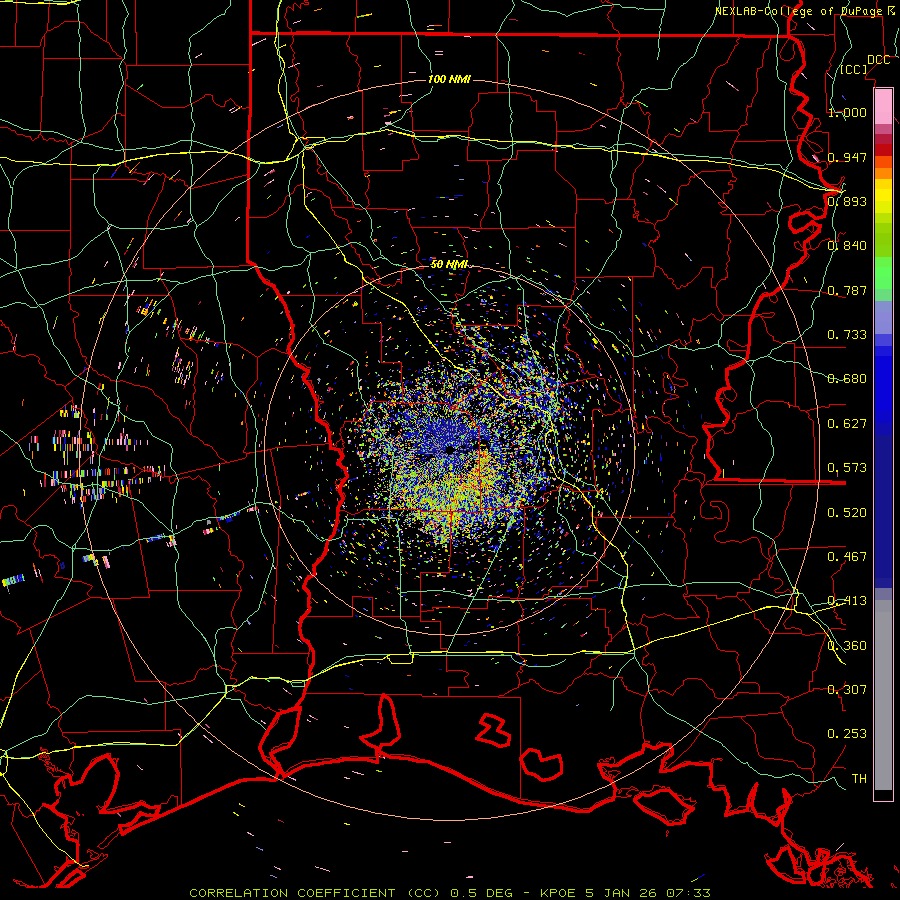Pick the periwinkle color bar segment

click(883, 317)
